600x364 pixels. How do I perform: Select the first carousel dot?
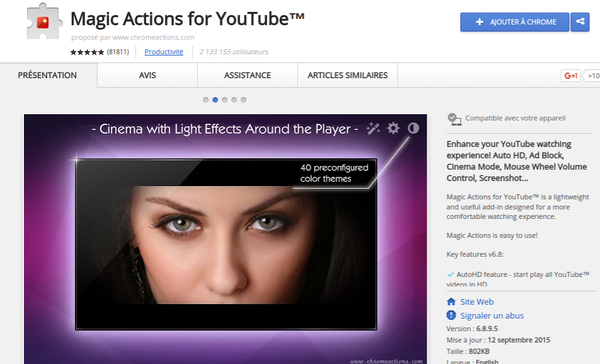pyautogui.click(x=206, y=100)
